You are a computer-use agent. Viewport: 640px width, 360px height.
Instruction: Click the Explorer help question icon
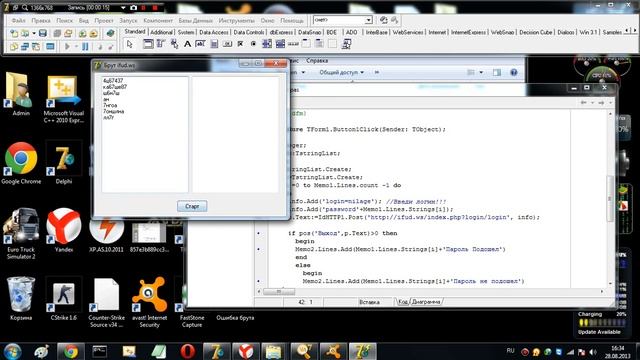513,72
